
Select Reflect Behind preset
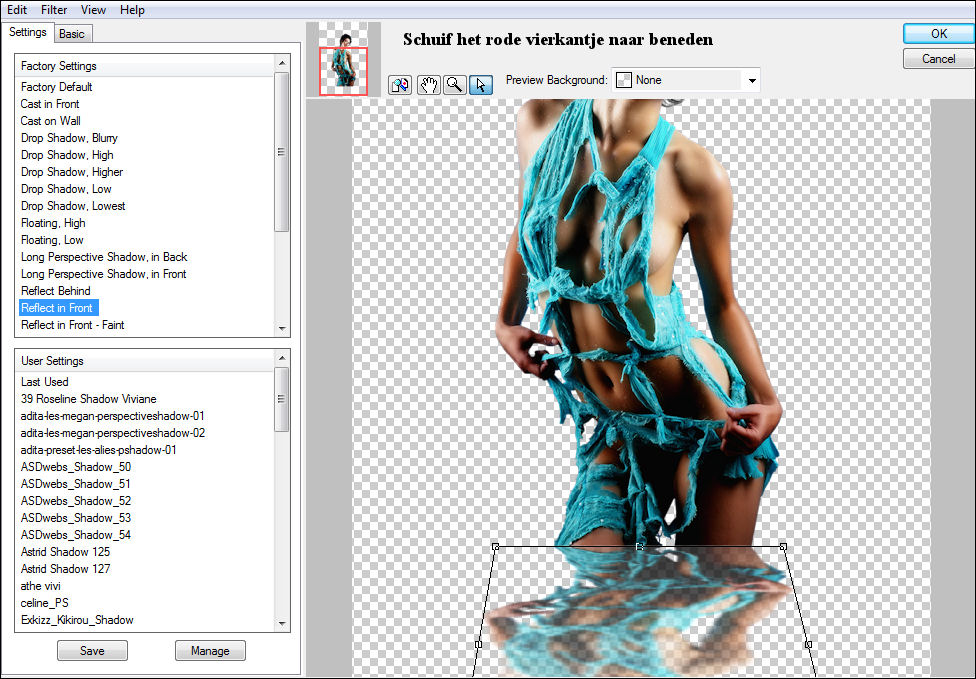pos(55,291)
